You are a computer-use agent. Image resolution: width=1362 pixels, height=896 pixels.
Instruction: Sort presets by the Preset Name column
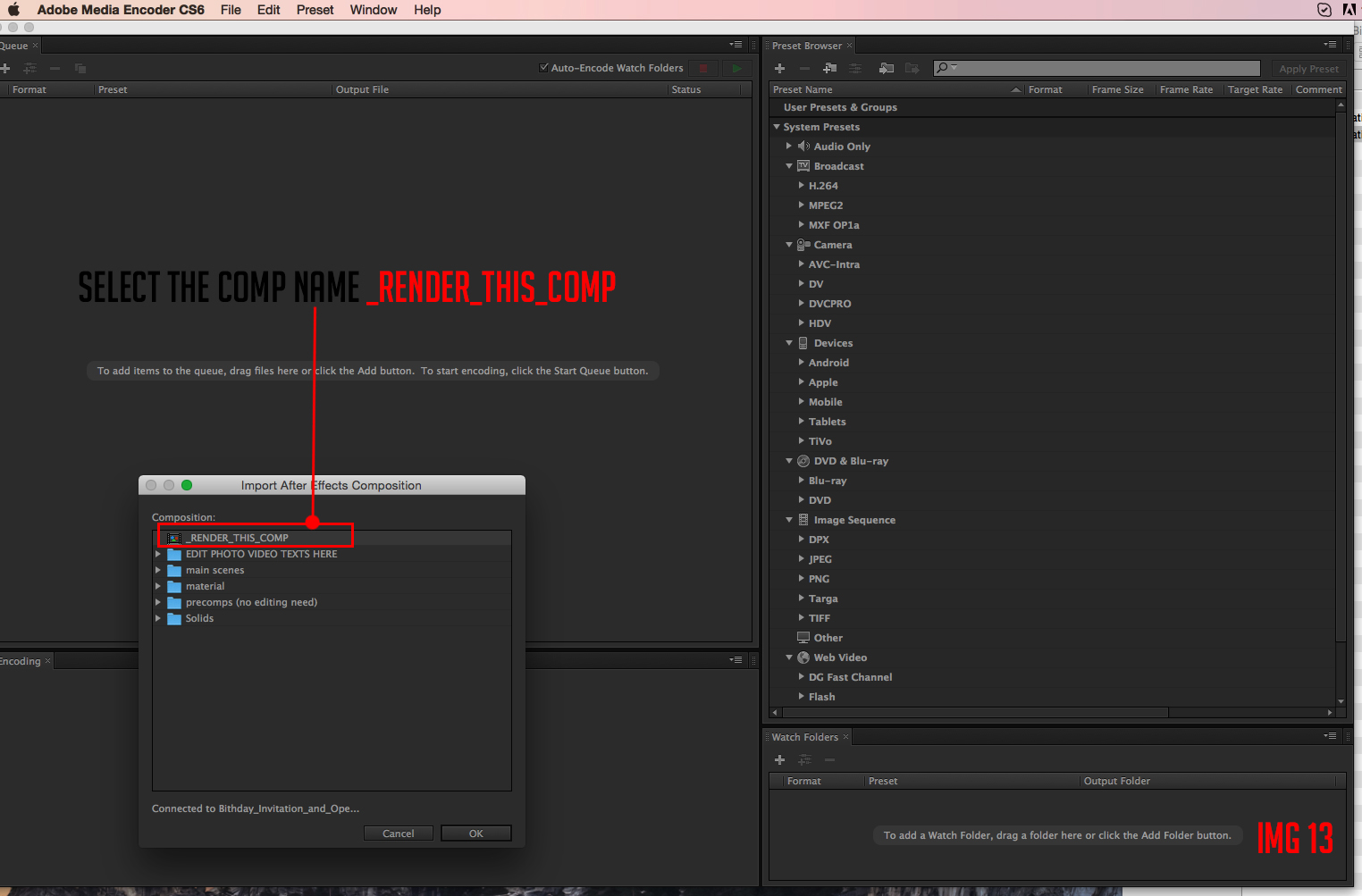click(x=896, y=89)
